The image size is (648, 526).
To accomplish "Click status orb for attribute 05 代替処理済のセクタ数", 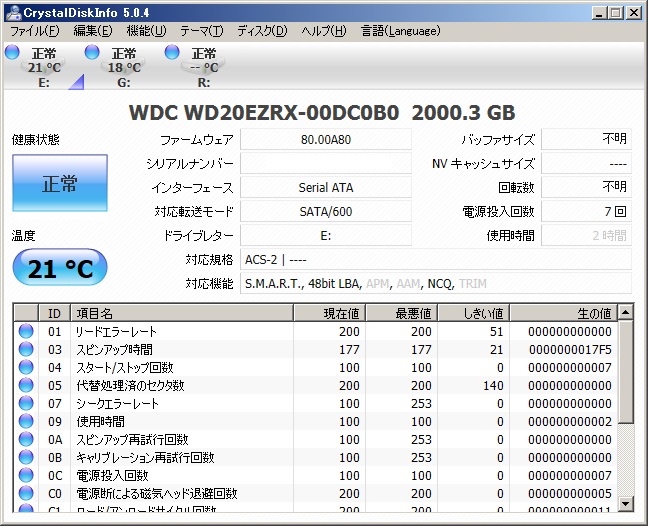I will coord(26,385).
